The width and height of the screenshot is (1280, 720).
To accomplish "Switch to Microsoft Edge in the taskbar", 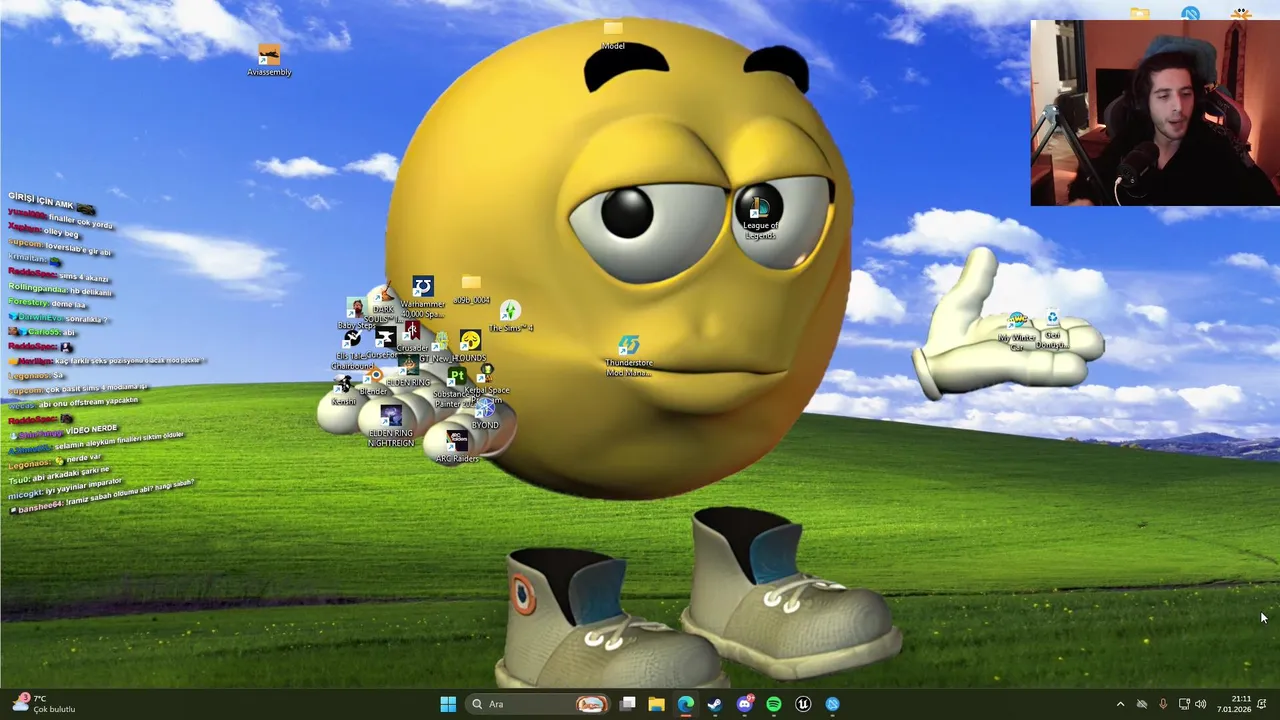I will pos(685,704).
